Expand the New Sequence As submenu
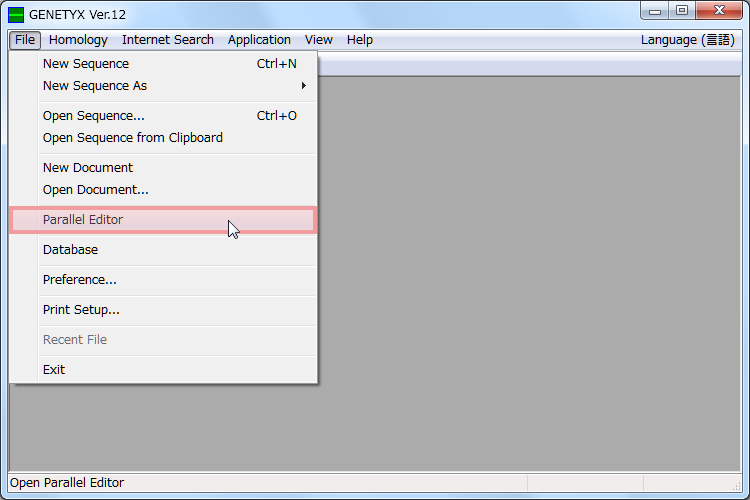Image resolution: width=750 pixels, height=500 pixels. pos(163,86)
